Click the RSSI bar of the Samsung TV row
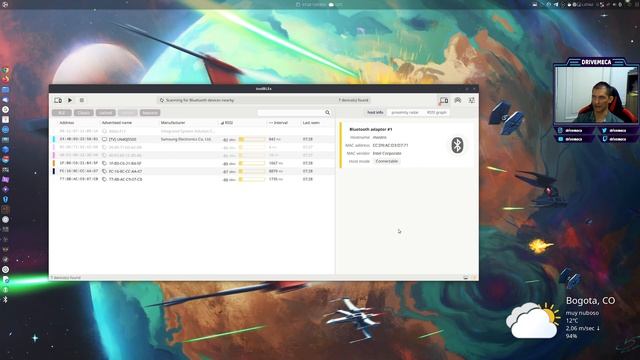Screen dimensions: 640x360 252,139
